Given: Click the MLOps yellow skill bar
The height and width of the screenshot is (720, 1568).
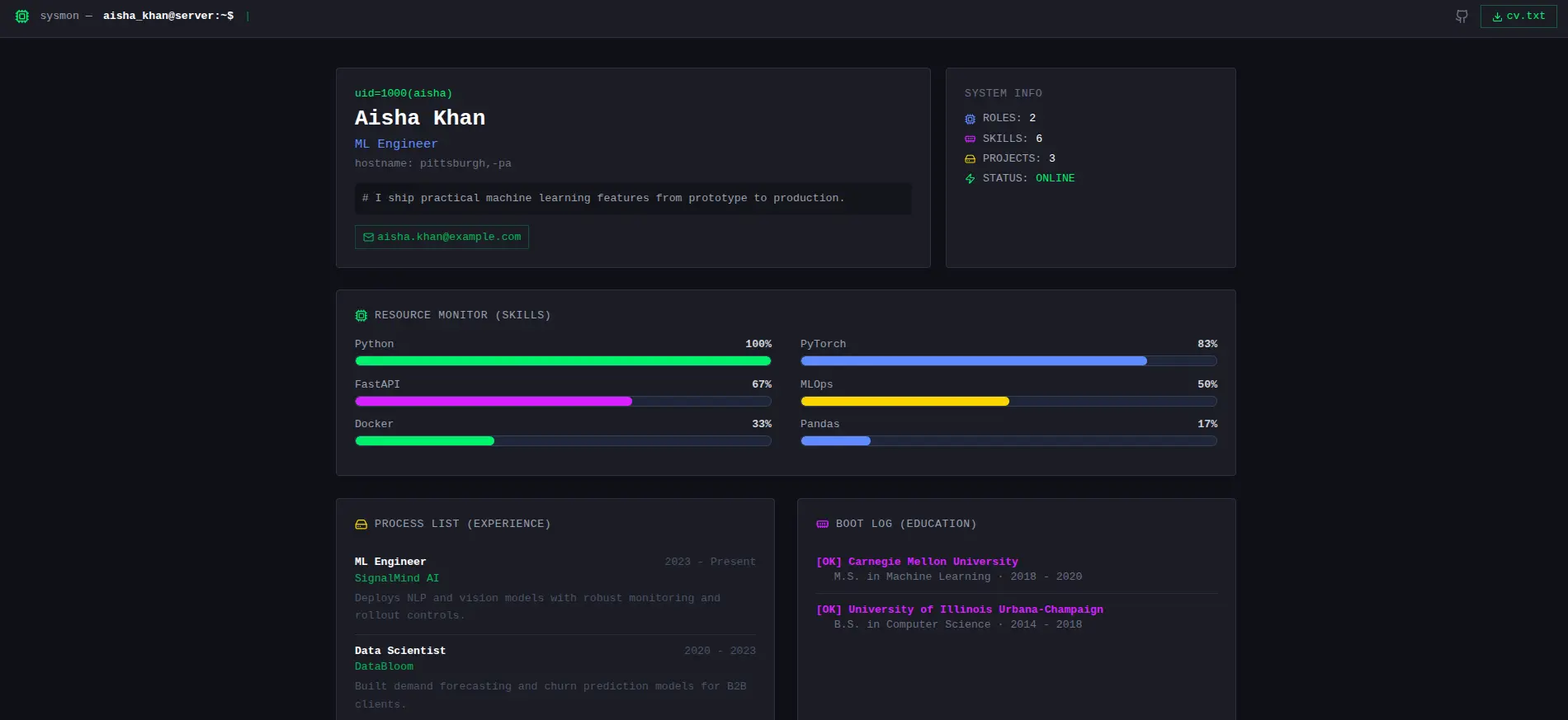Looking at the screenshot, I should [x=1008, y=402].
